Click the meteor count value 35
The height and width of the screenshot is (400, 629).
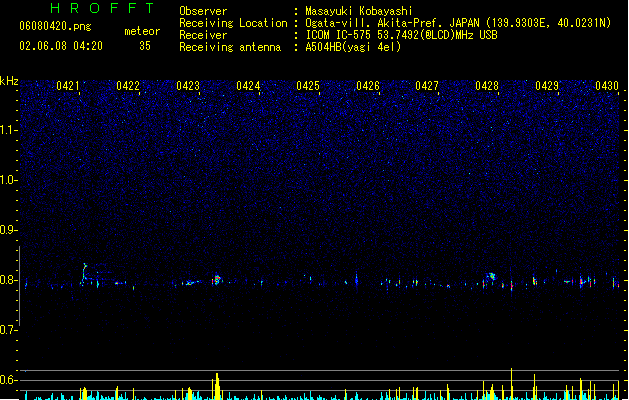145,46
